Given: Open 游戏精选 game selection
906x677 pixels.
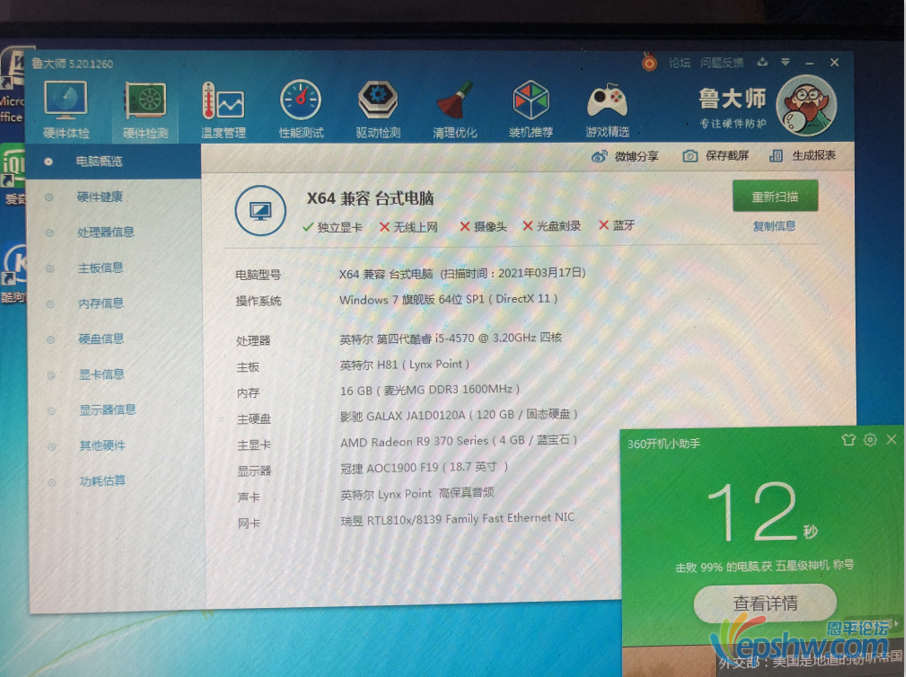Looking at the screenshot, I should point(607,110).
